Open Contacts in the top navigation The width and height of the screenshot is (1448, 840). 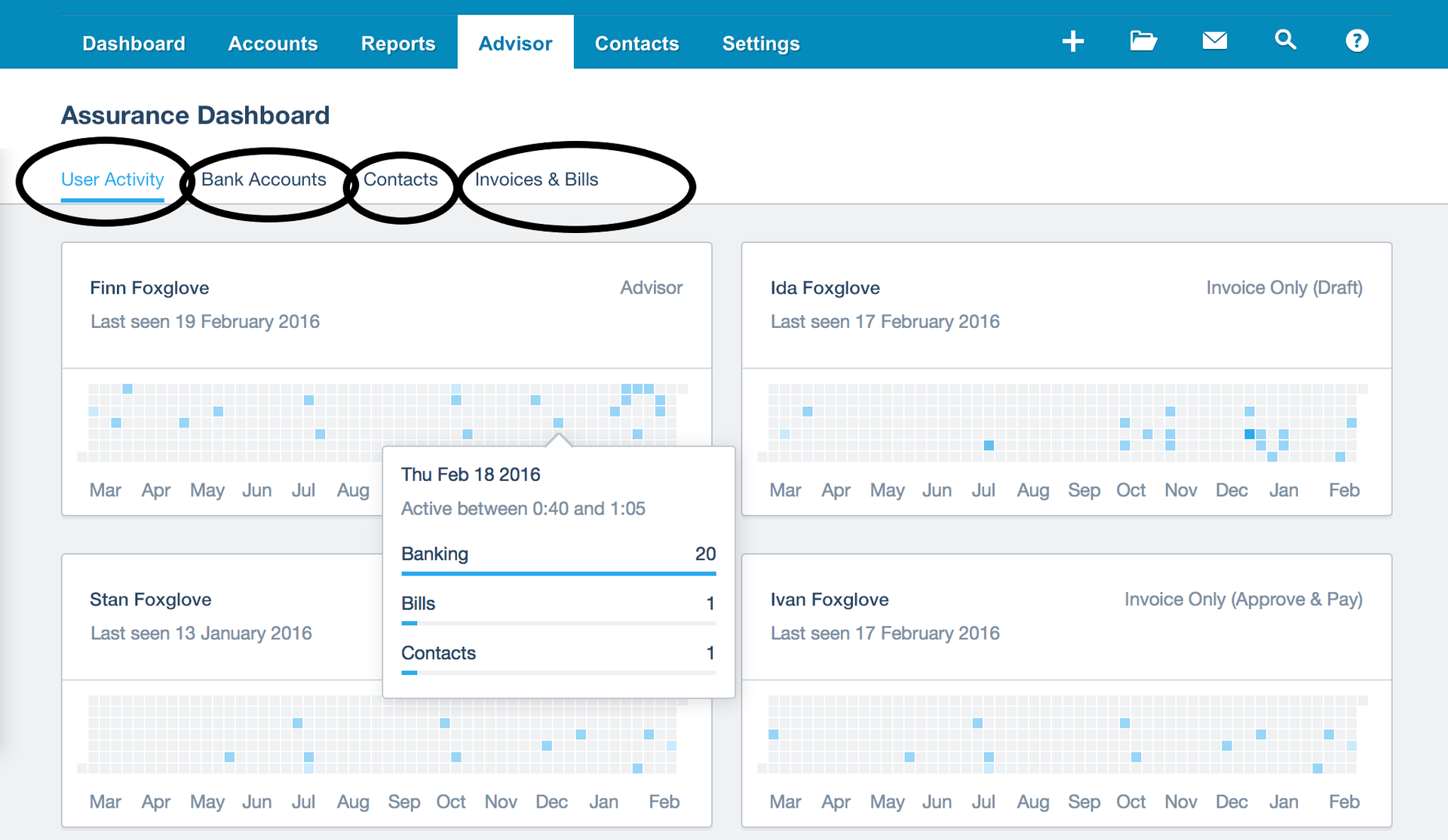[x=637, y=44]
